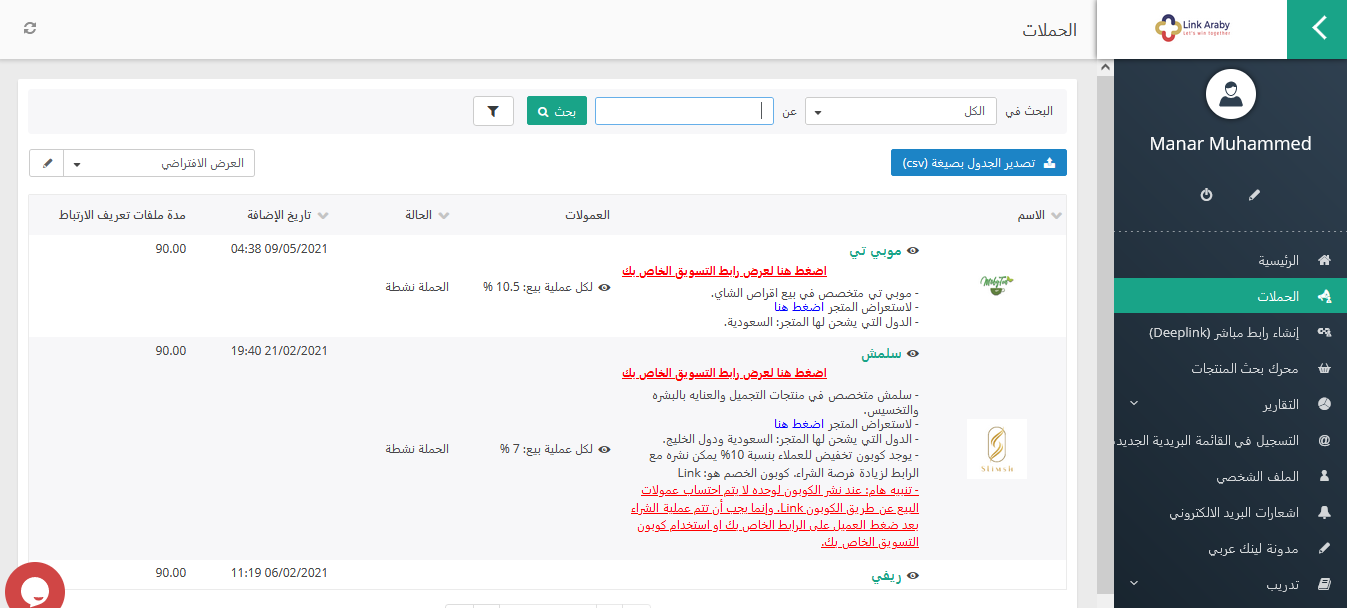Click the pencil edit-profile icon under the username
The image size is (1347, 608).
(x=1254, y=194)
